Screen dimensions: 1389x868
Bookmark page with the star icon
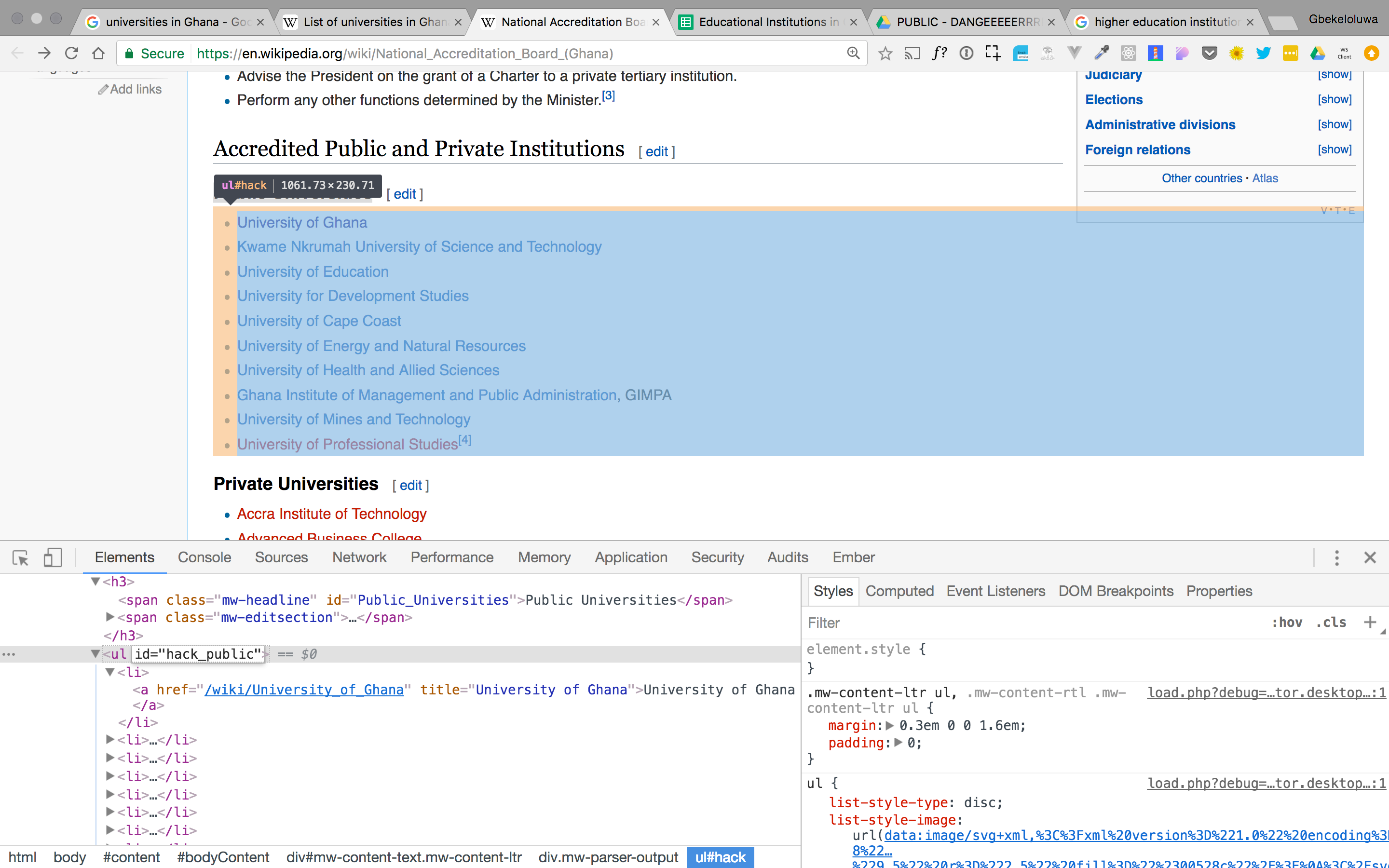click(x=885, y=54)
